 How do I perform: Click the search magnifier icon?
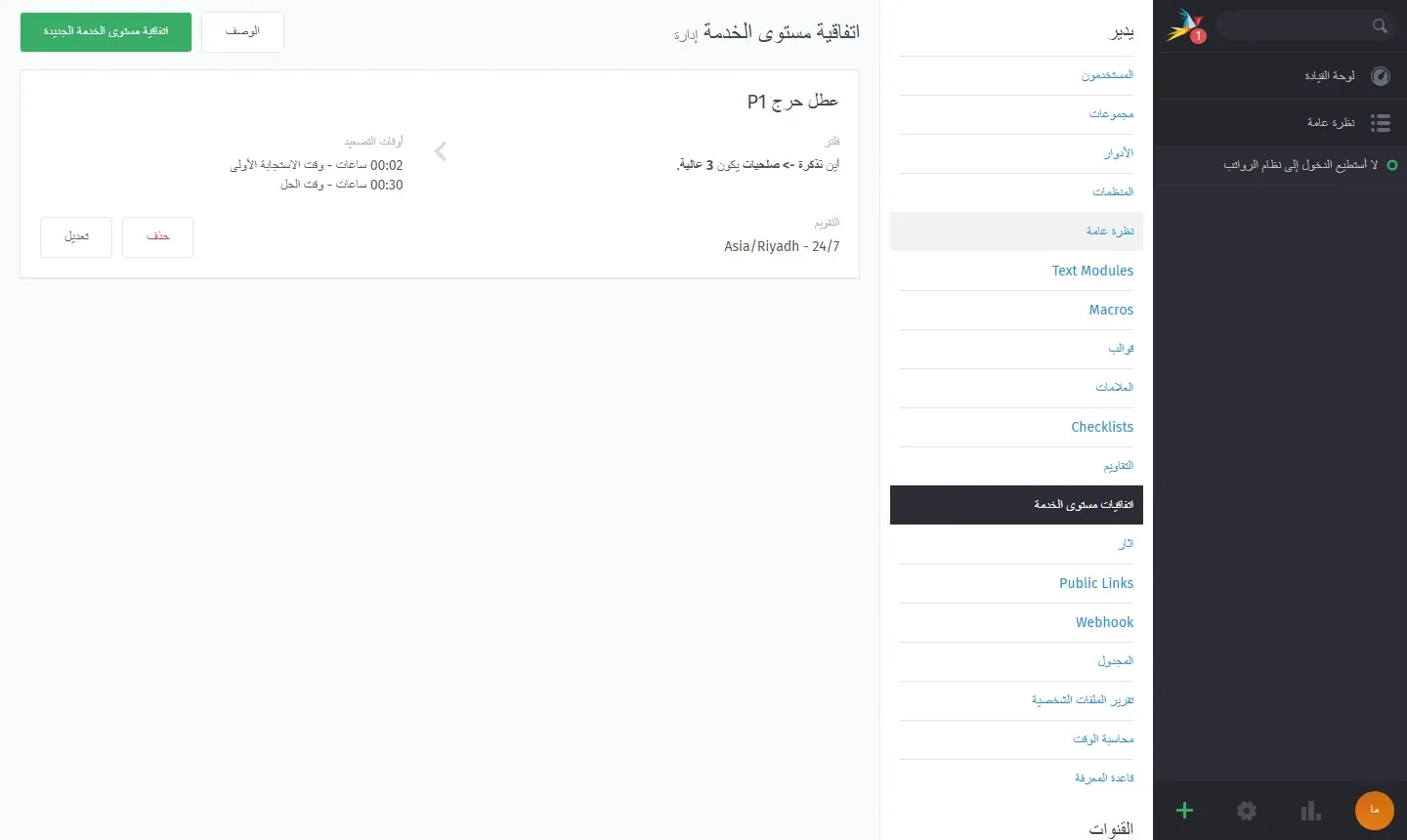[x=1380, y=26]
